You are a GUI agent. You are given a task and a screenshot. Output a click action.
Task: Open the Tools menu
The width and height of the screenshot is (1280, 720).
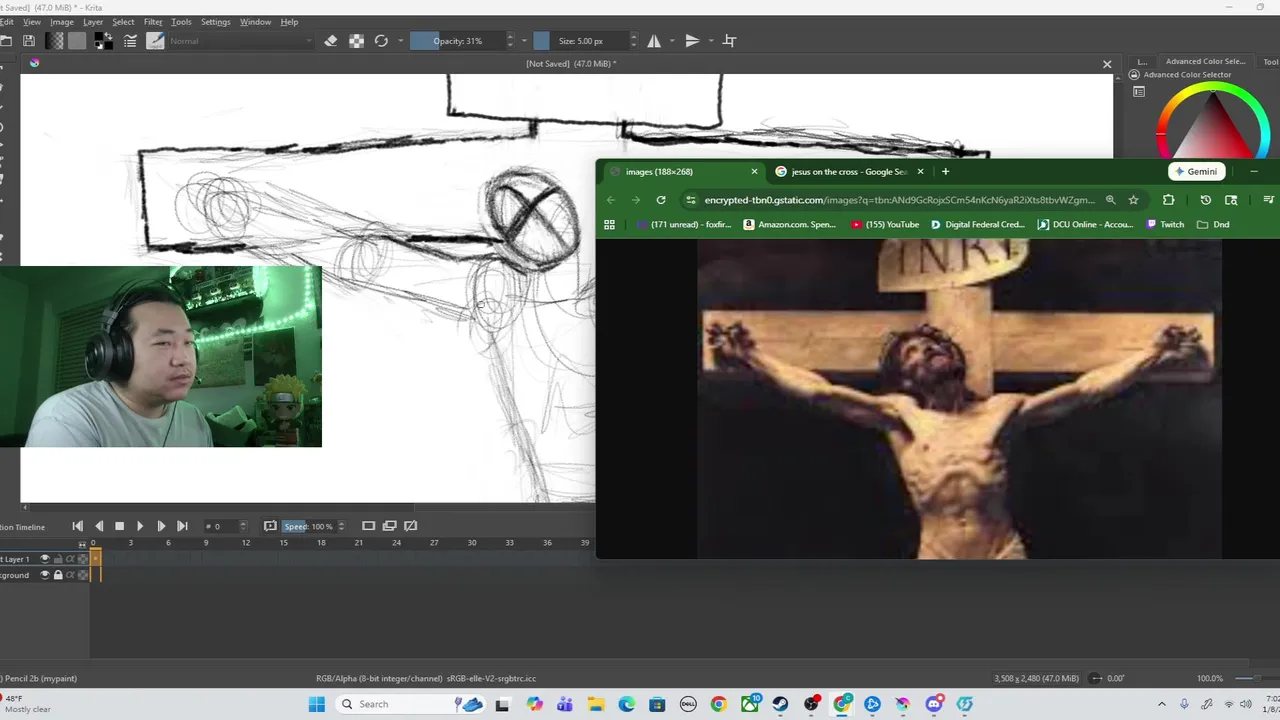click(x=181, y=22)
